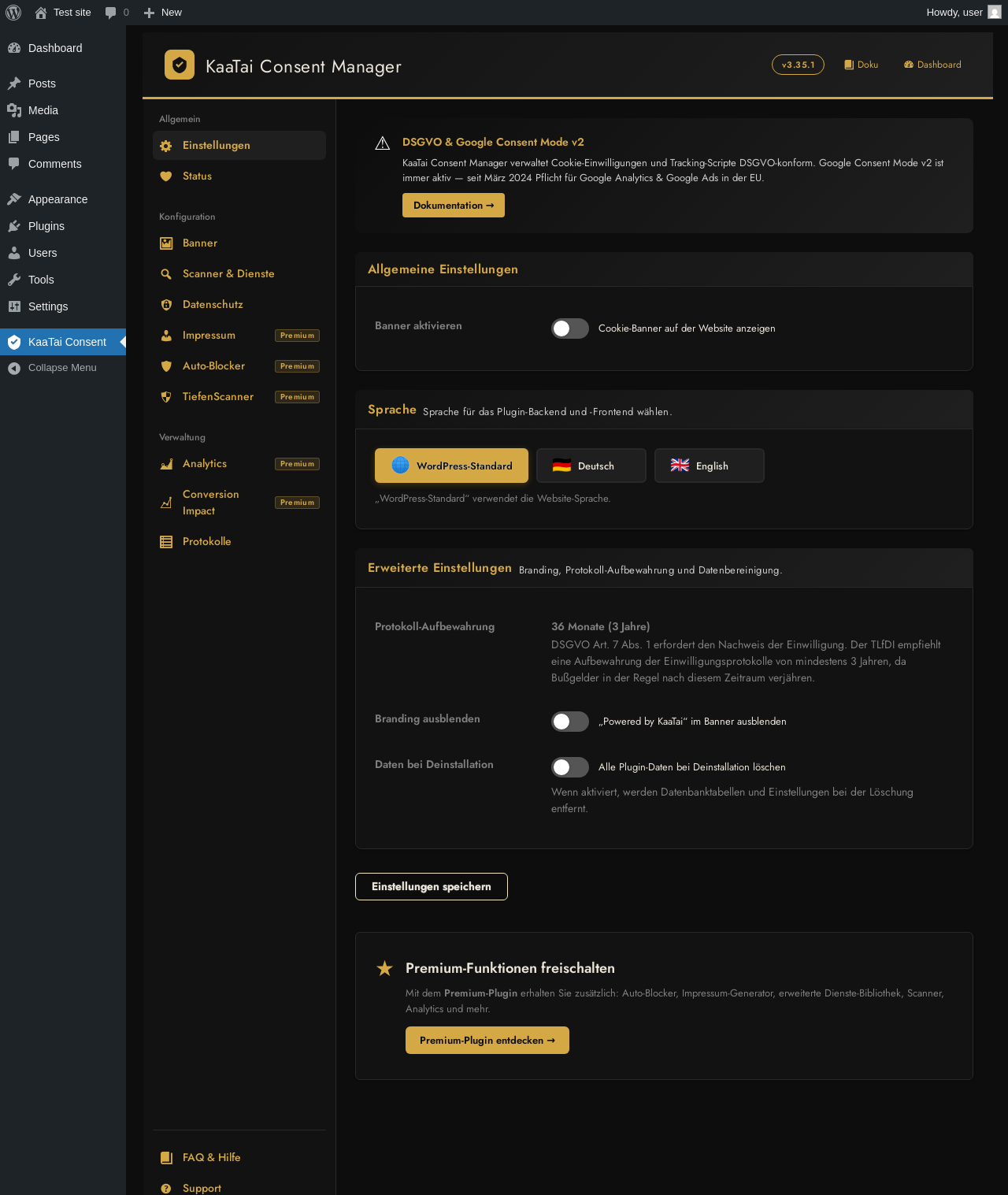
Task: Click the Analytics chart icon
Action: click(x=166, y=464)
